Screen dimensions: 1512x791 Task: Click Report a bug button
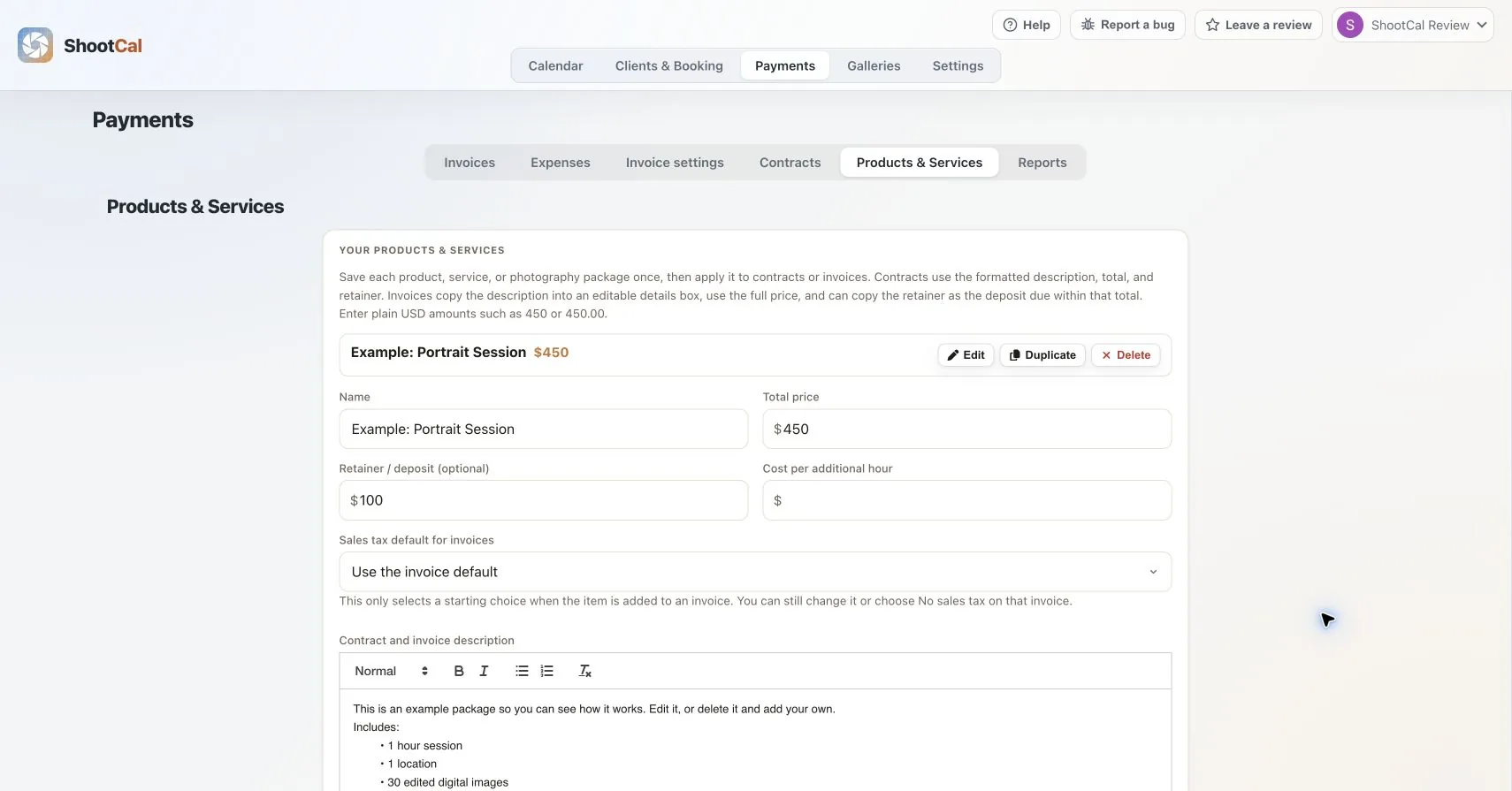1127,25
